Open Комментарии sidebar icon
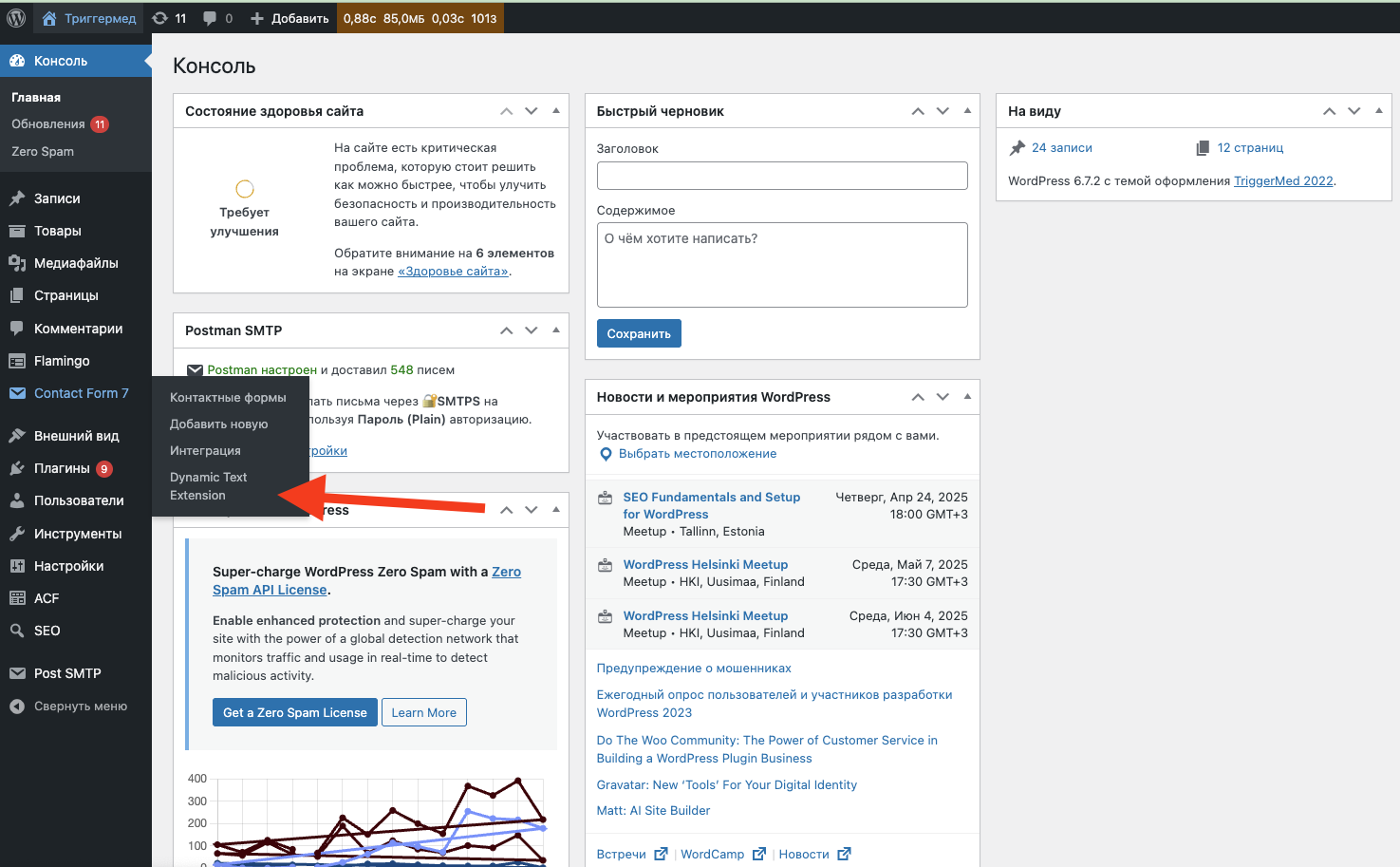The height and width of the screenshot is (867, 1400). click(17, 329)
